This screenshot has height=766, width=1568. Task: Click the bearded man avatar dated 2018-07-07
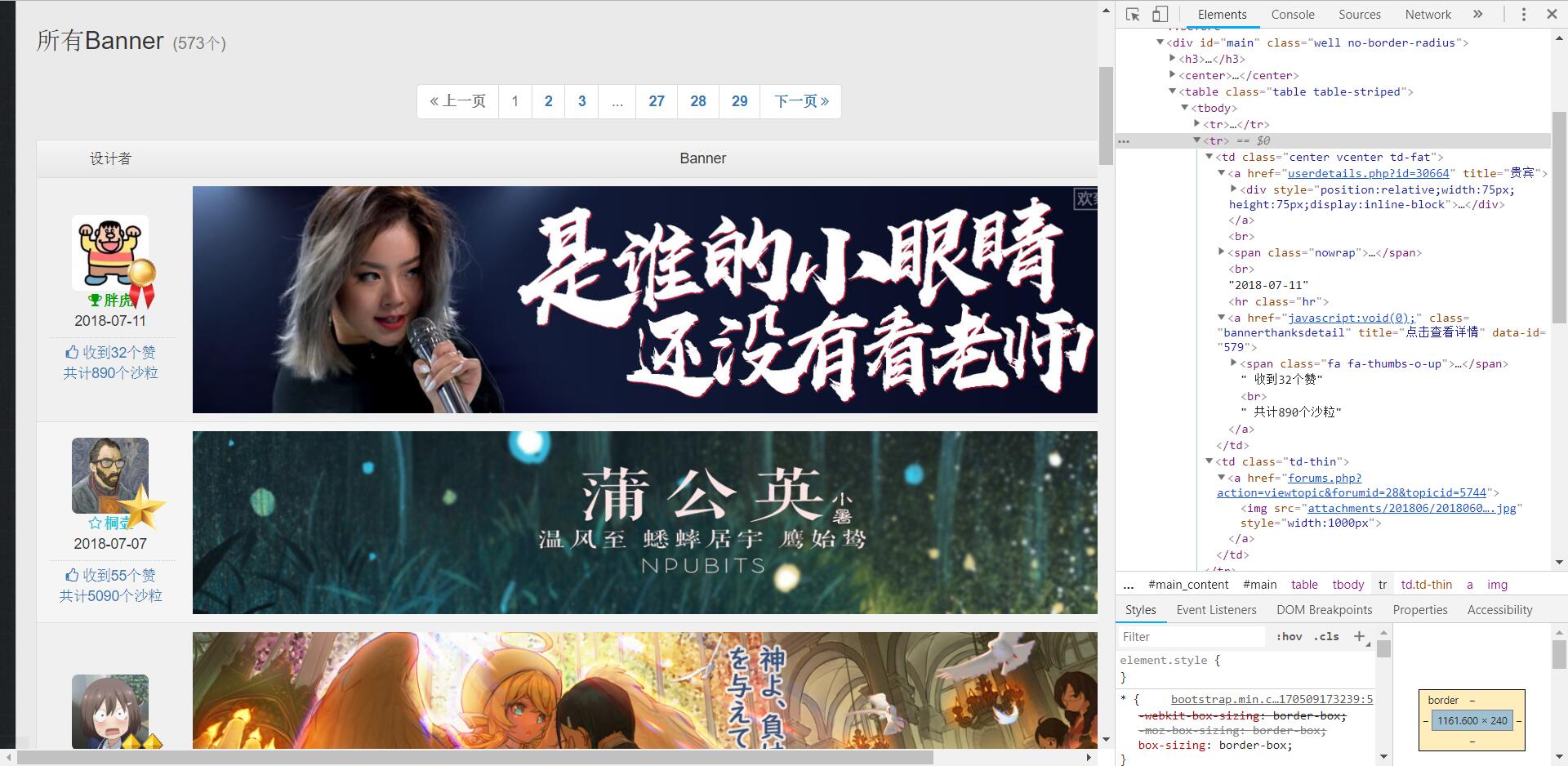click(x=110, y=475)
